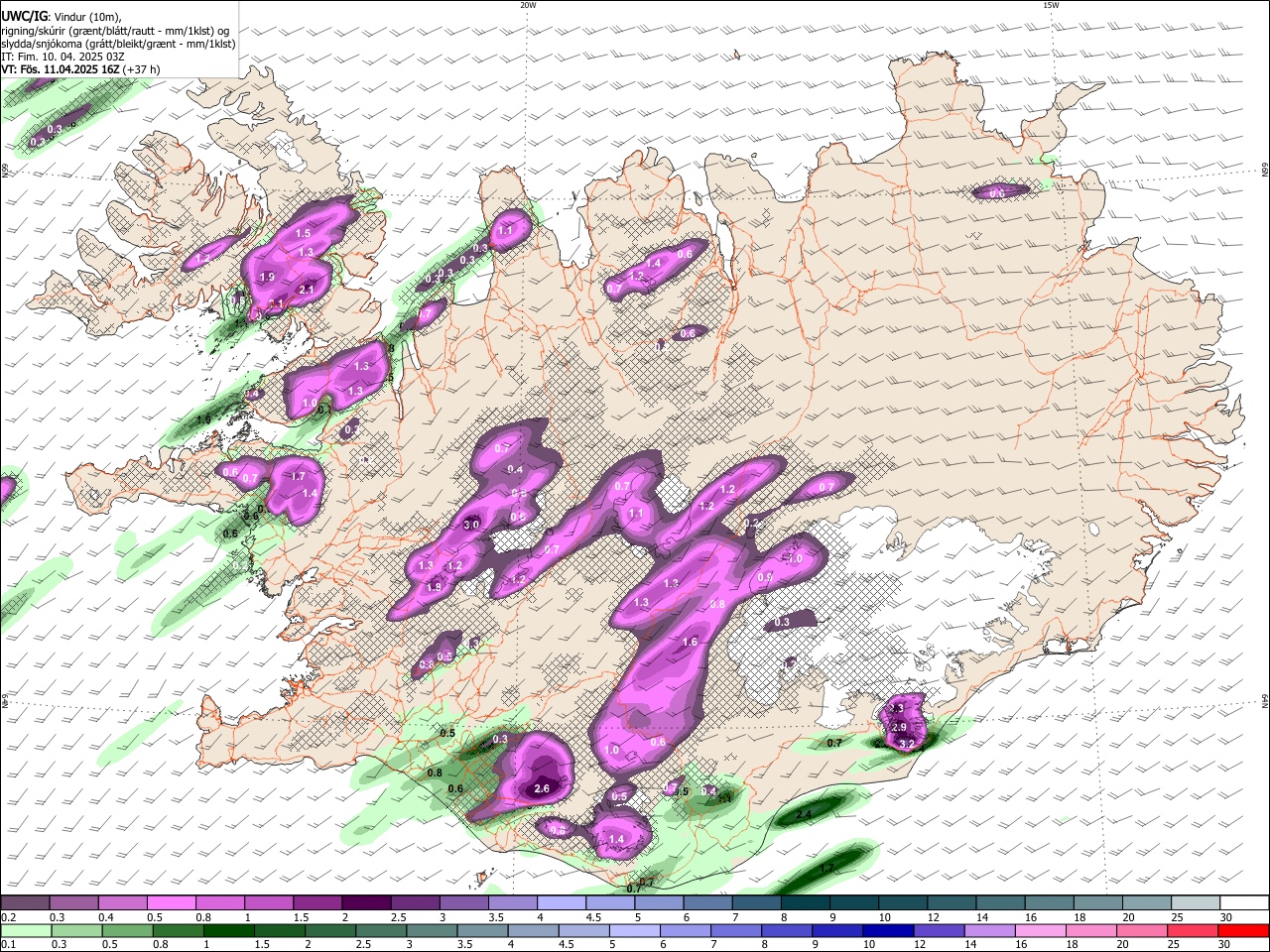This screenshot has height=952, width=1270.
Task: Click the bold "UWC/IG" title text
Action: [23, 16]
